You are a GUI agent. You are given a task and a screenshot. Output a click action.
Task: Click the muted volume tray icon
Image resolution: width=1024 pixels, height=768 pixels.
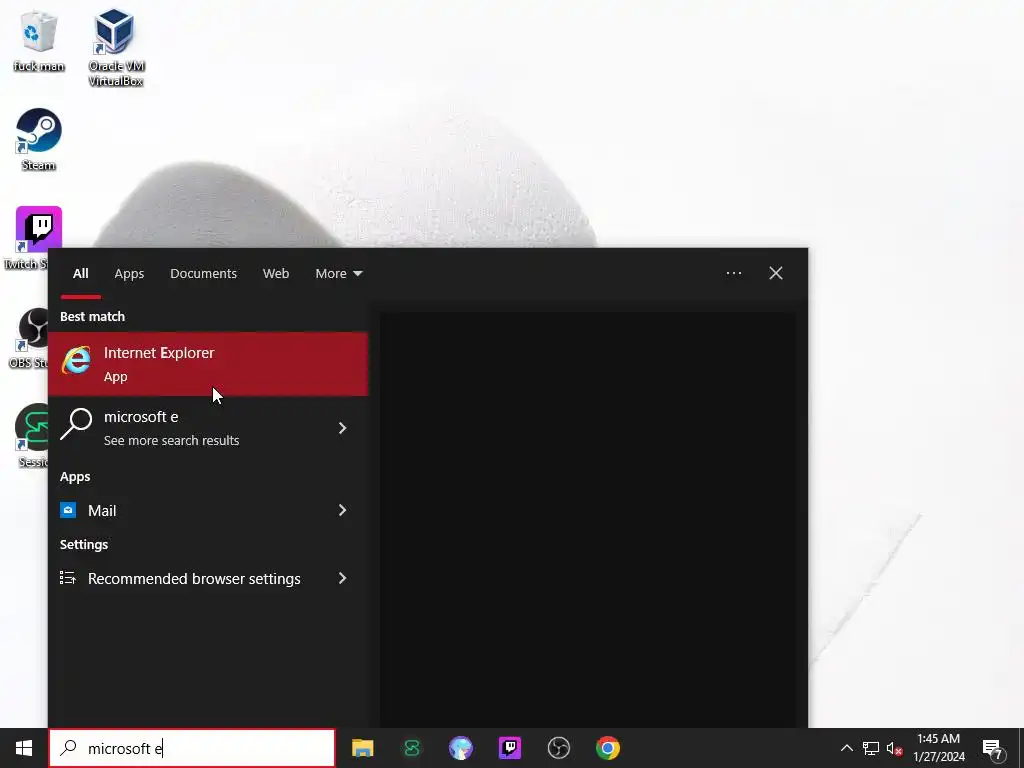(894, 748)
